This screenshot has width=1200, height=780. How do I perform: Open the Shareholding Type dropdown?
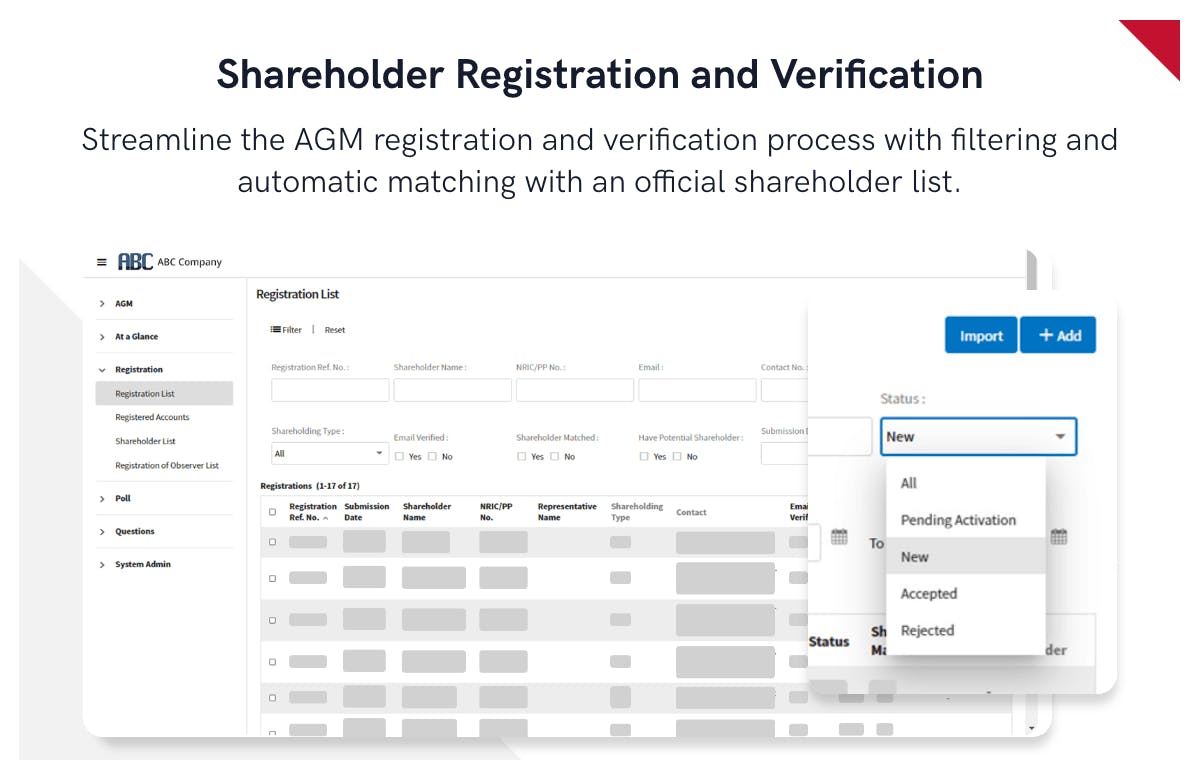click(x=329, y=454)
